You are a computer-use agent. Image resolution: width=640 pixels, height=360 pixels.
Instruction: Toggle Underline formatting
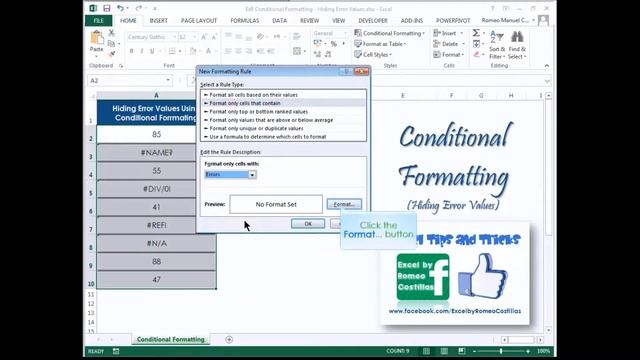pyautogui.click(x=152, y=51)
